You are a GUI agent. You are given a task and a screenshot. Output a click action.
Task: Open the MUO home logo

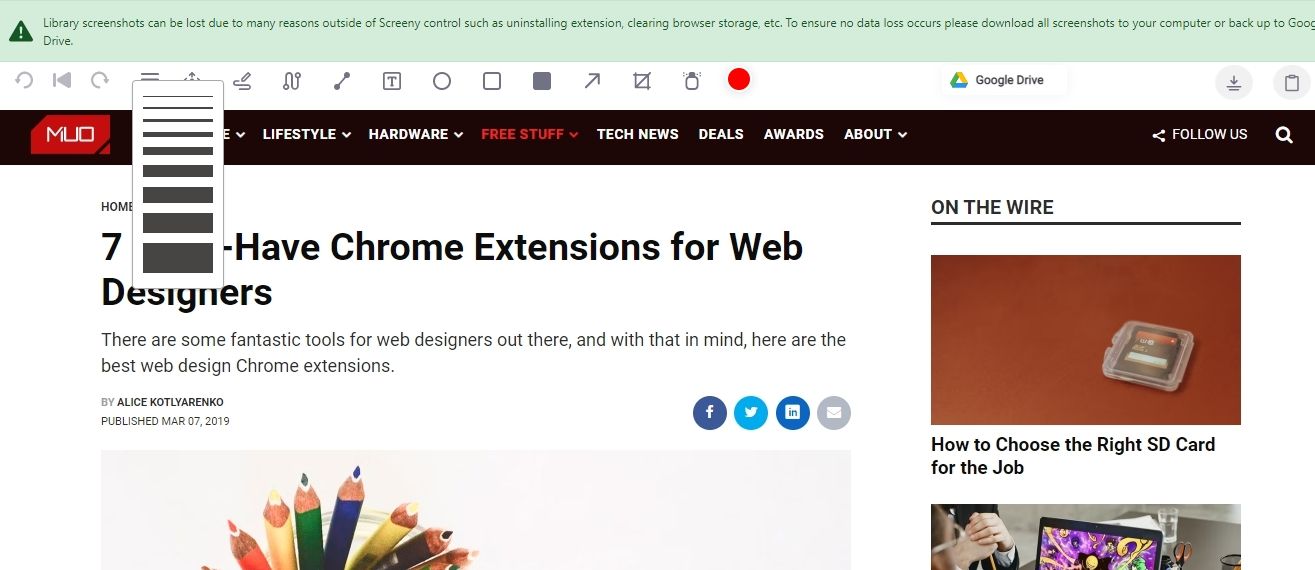(x=70, y=135)
